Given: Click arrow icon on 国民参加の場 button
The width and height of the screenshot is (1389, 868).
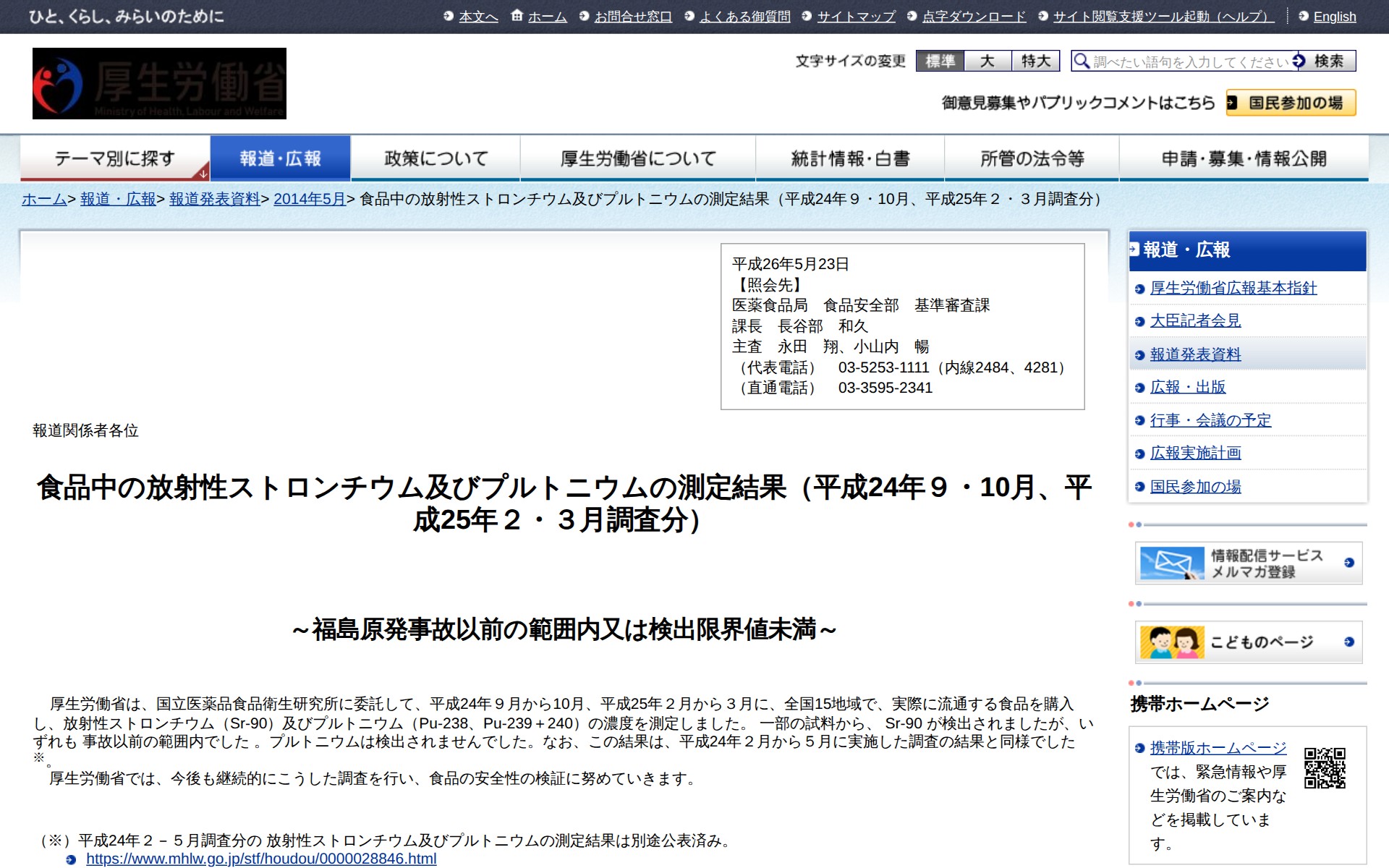Looking at the screenshot, I should pyautogui.click(x=1233, y=103).
